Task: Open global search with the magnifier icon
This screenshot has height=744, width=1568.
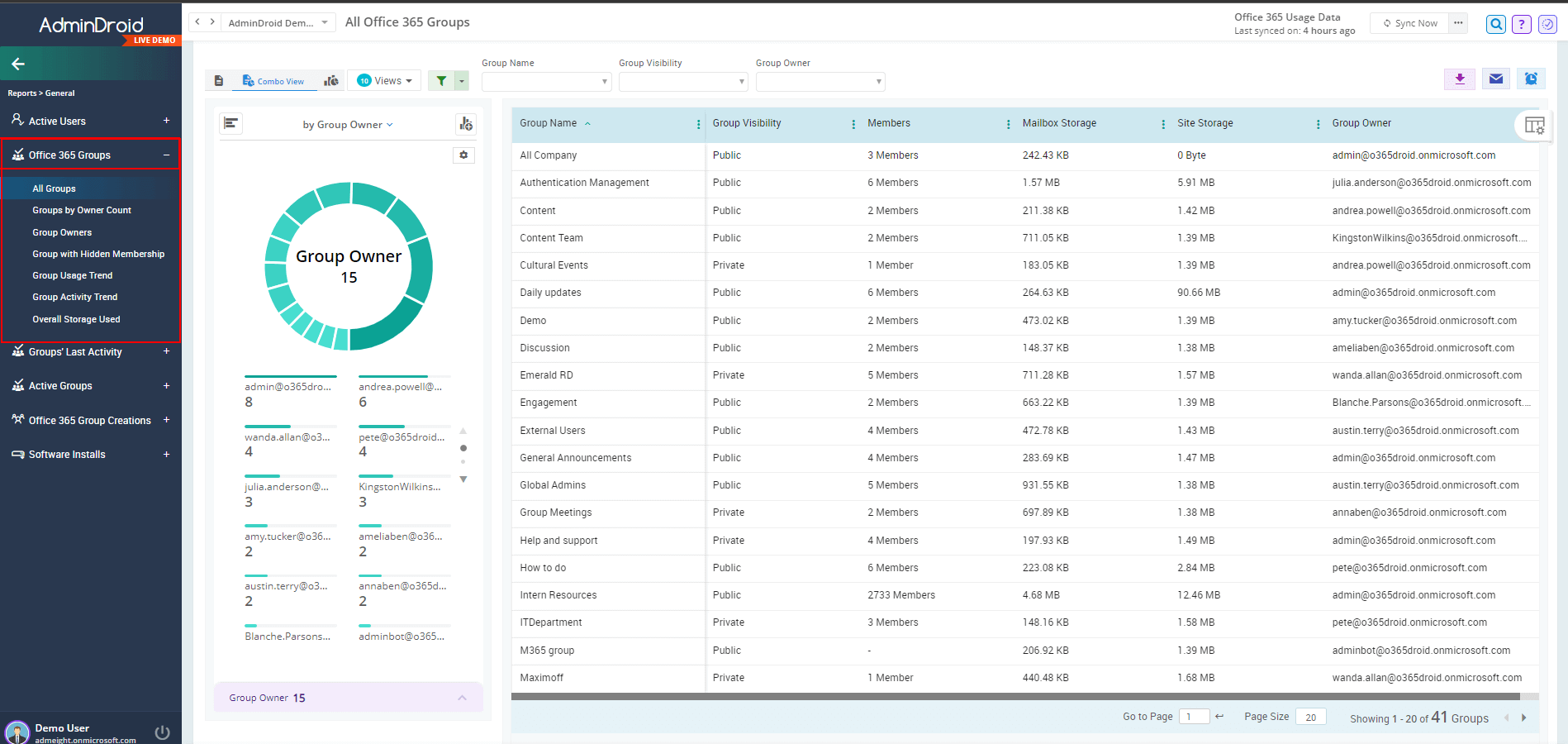Action: (x=1495, y=24)
